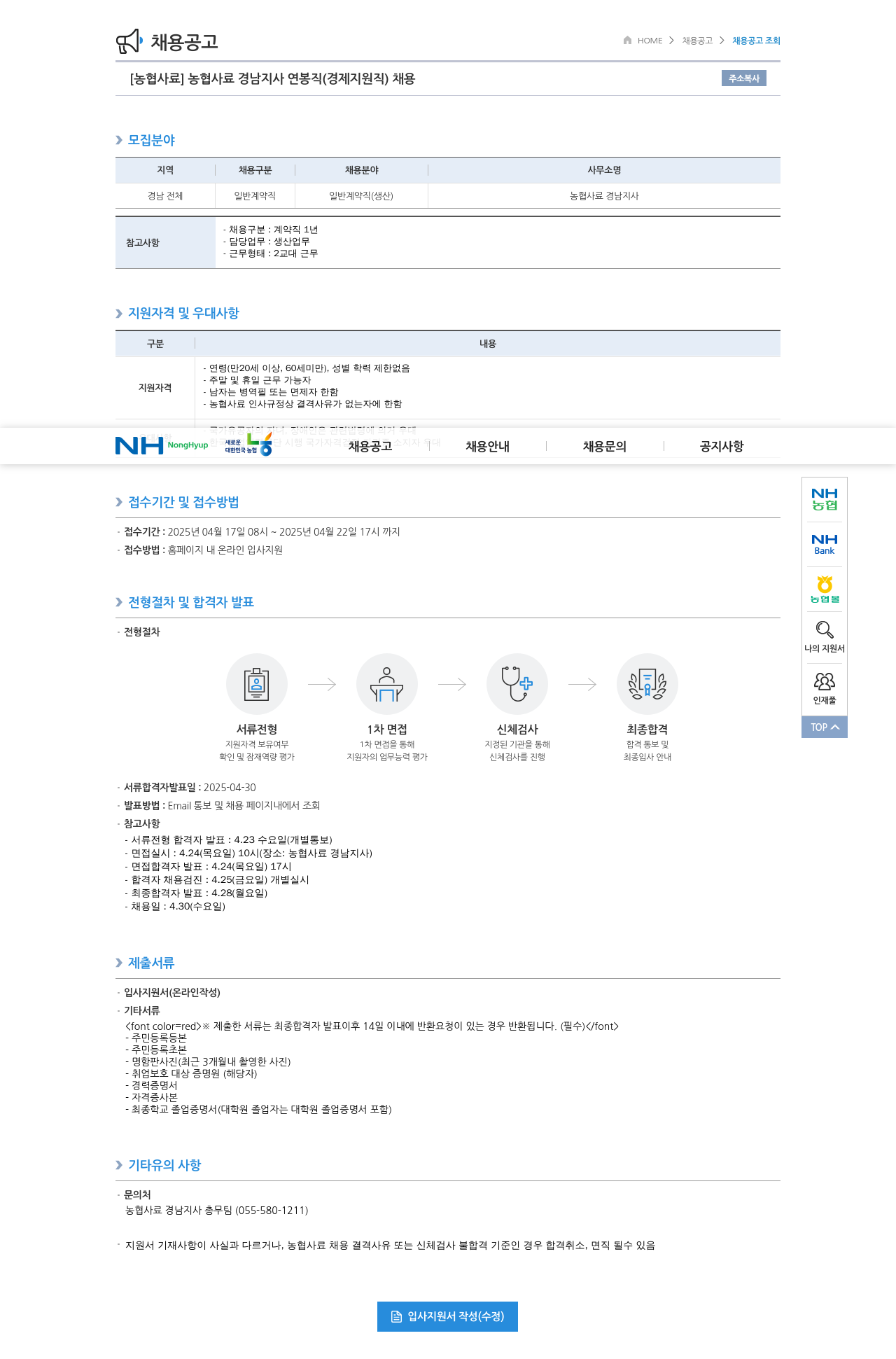Open 농협몰 shortcut in side panel
Image resolution: width=896 pixels, height=1359 pixels.
[825, 590]
